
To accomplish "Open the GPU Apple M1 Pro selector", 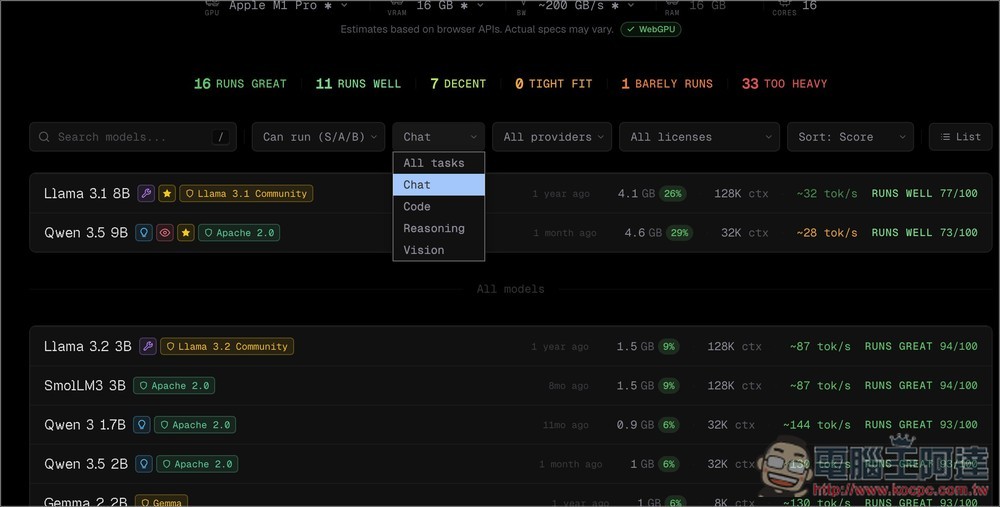I will pos(288,6).
